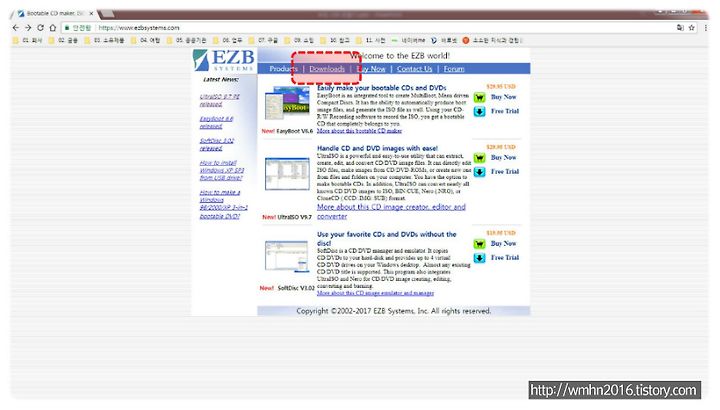Open 'Handle CD and DVD images with ease!' heading
The image size is (720, 410).
[x=377, y=148]
